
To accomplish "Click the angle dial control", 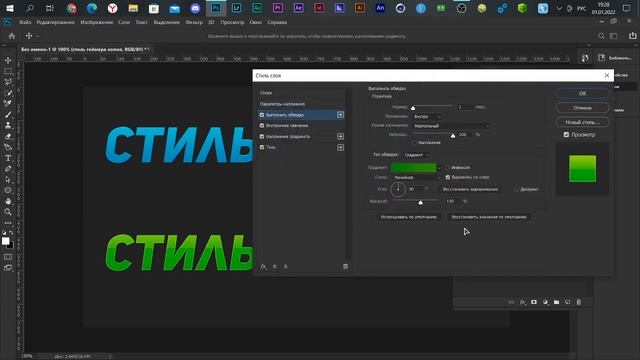I will (398, 189).
